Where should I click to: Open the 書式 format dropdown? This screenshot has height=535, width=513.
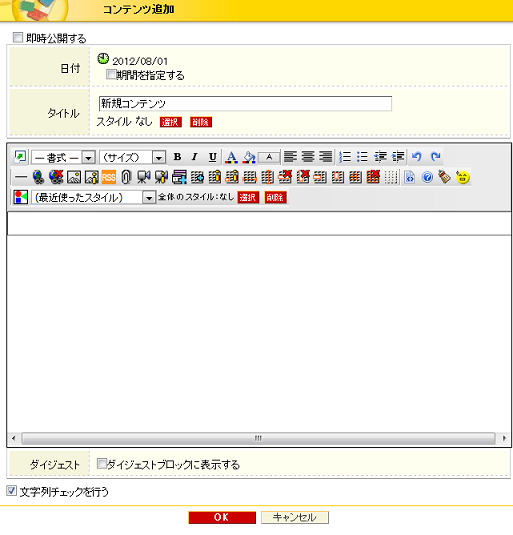[63, 158]
